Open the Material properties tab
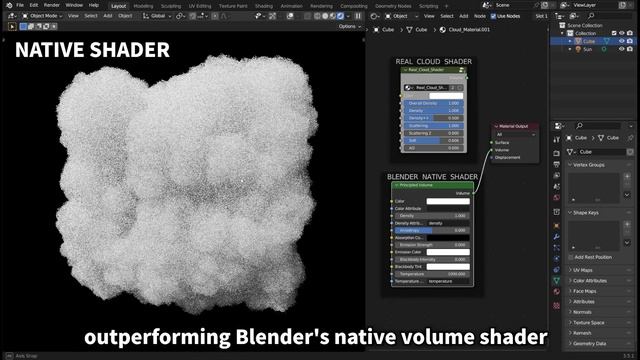This screenshot has height=360, width=640. click(x=556, y=291)
